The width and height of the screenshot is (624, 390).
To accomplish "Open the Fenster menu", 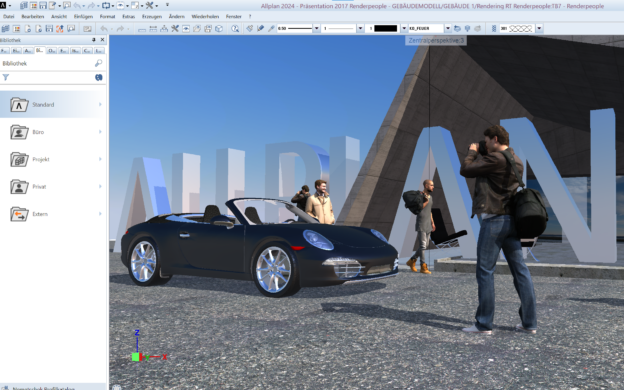I will (234, 16).
